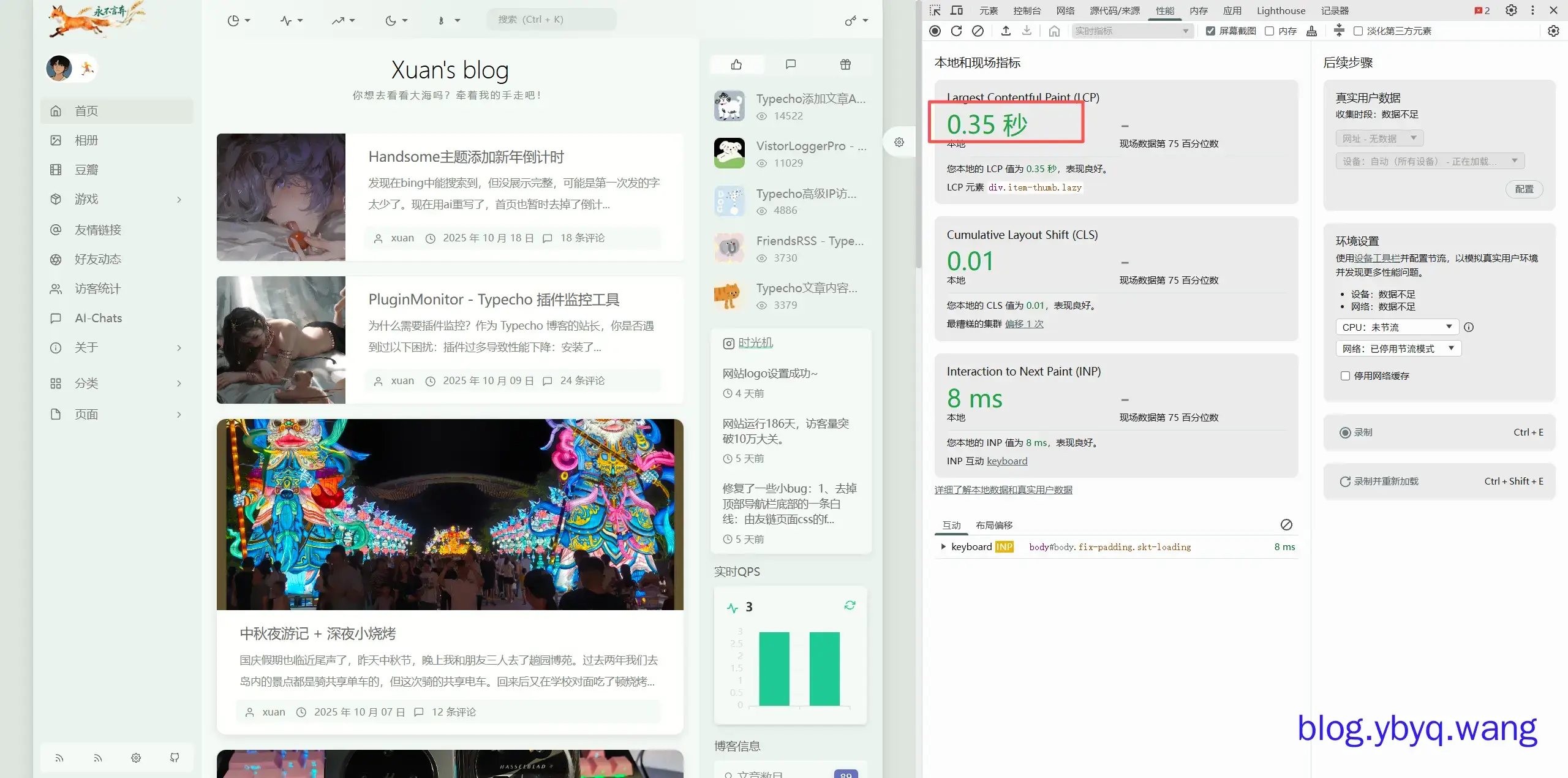Open the 详细了解本地数据和真实用户数据 link
This screenshot has height=778, width=1568.
(1003, 489)
